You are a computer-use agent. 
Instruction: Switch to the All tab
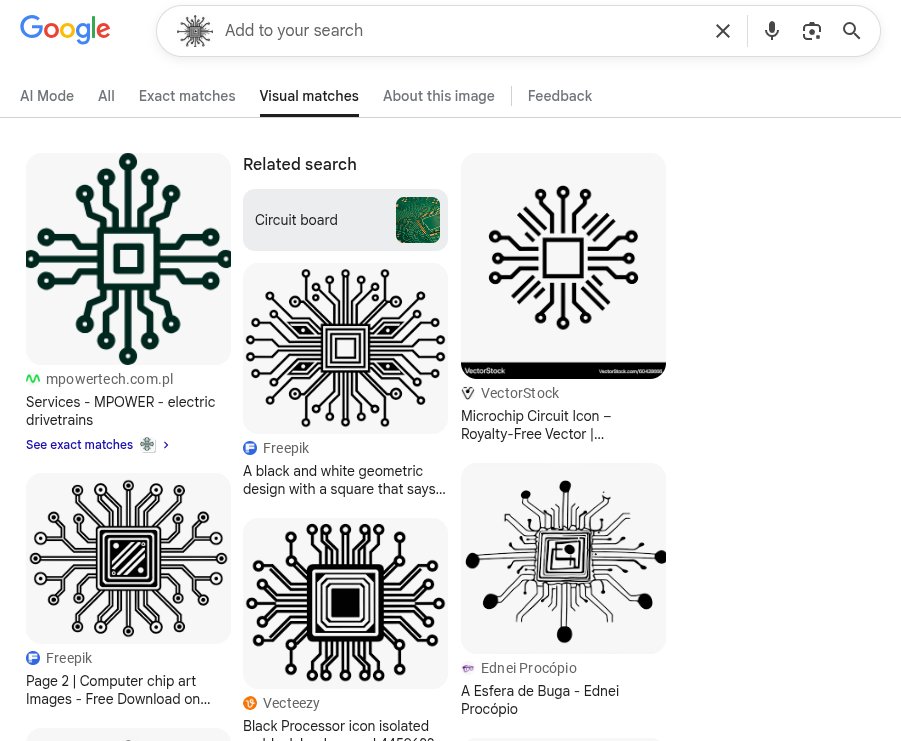click(x=106, y=96)
